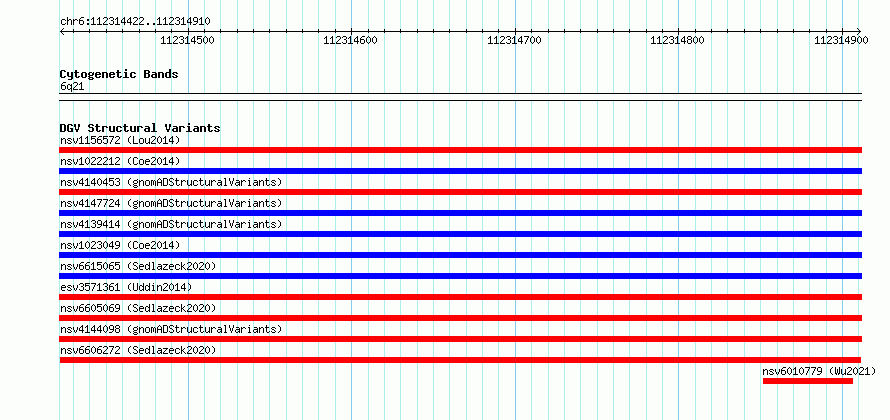Click the red bar under nsv6606272
The image size is (890, 420).
(x=460, y=360)
